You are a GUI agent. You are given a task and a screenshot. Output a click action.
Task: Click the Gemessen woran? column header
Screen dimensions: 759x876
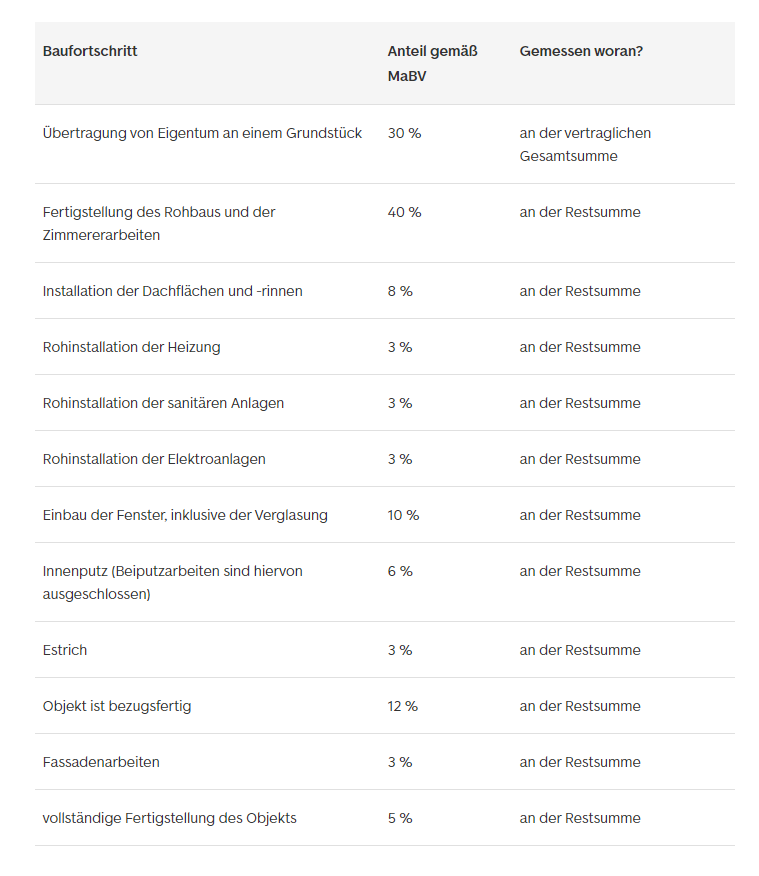pyautogui.click(x=581, y=51)
